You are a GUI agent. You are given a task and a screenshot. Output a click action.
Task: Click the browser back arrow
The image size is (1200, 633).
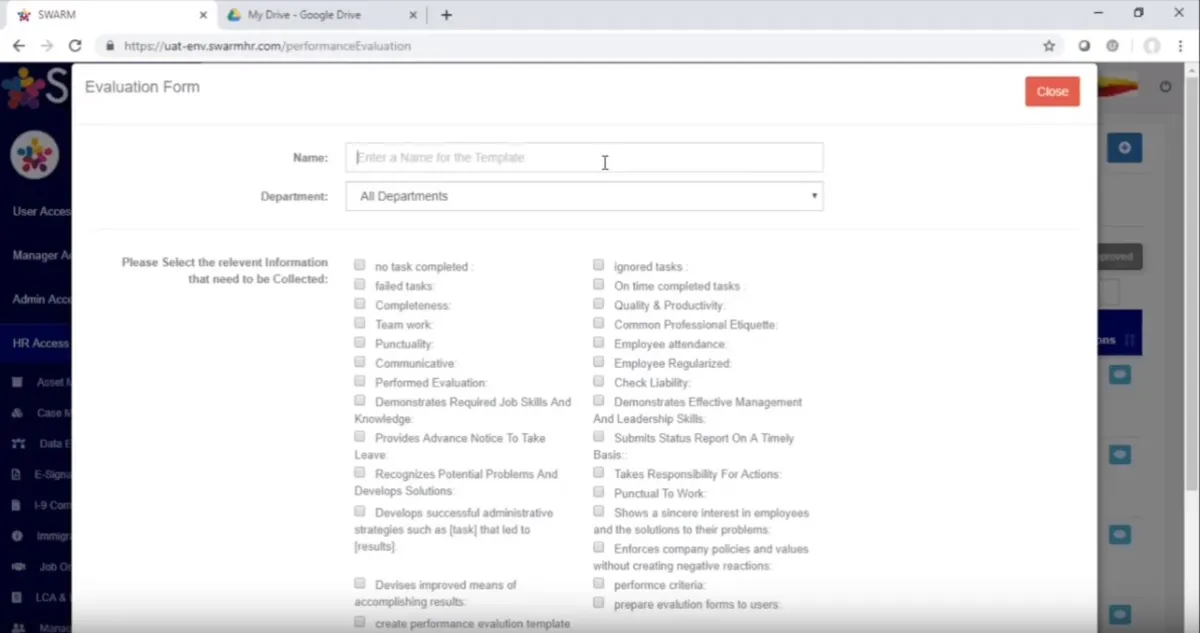[x=19, y=46]
